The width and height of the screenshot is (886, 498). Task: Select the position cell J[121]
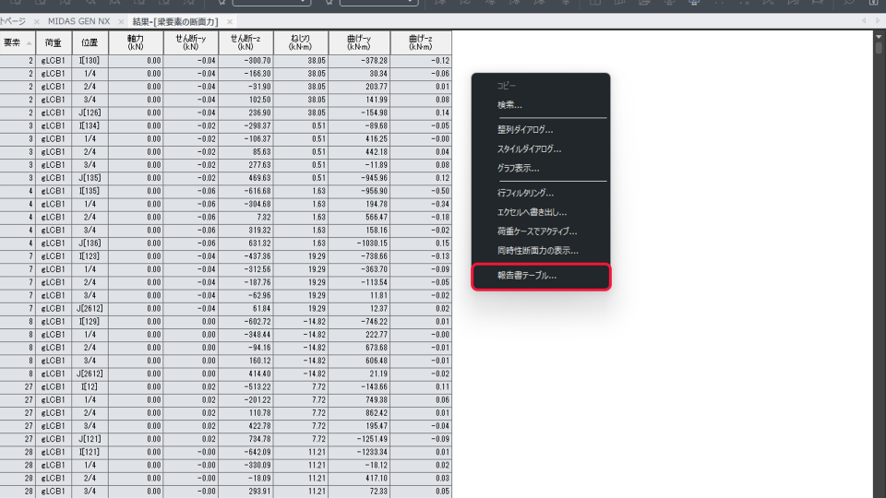(x=90, y=439)
